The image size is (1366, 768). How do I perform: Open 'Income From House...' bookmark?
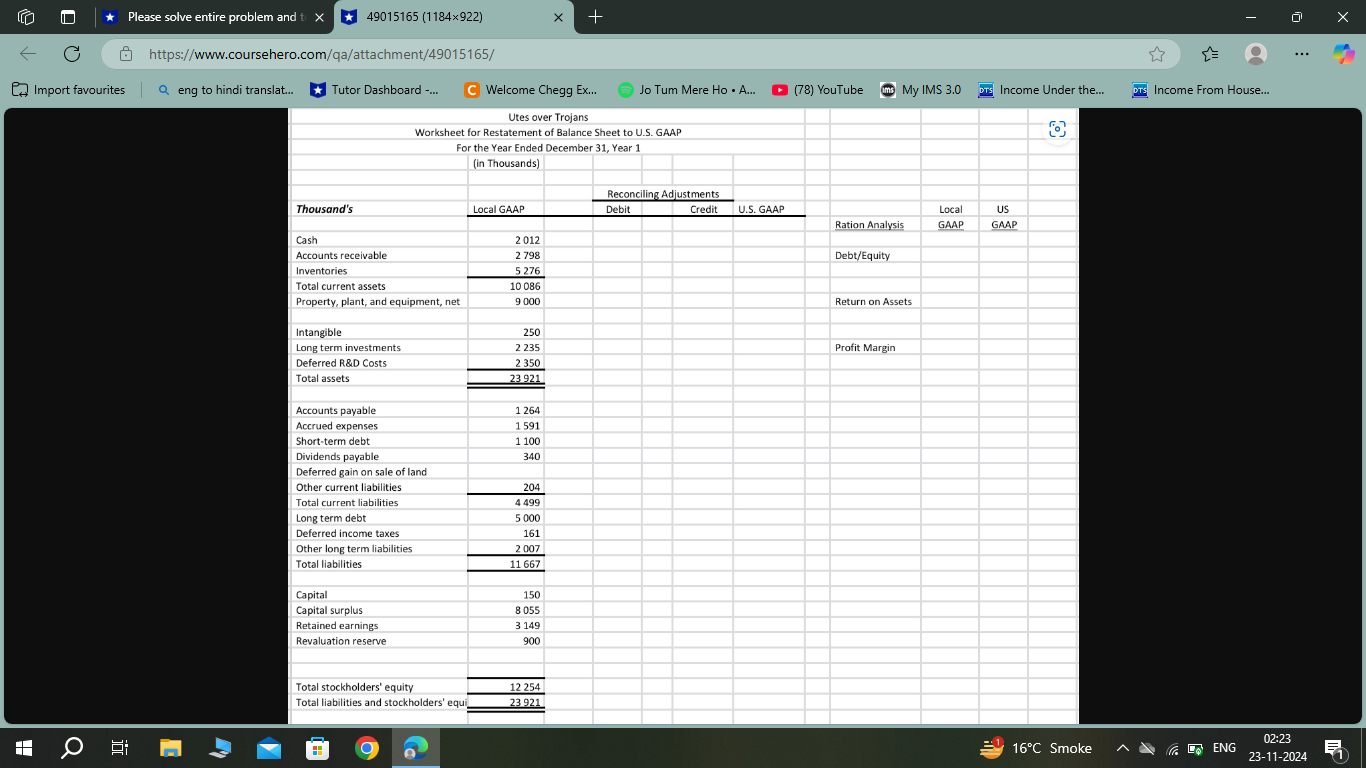pyautogui.click(x=1201, y=89)
